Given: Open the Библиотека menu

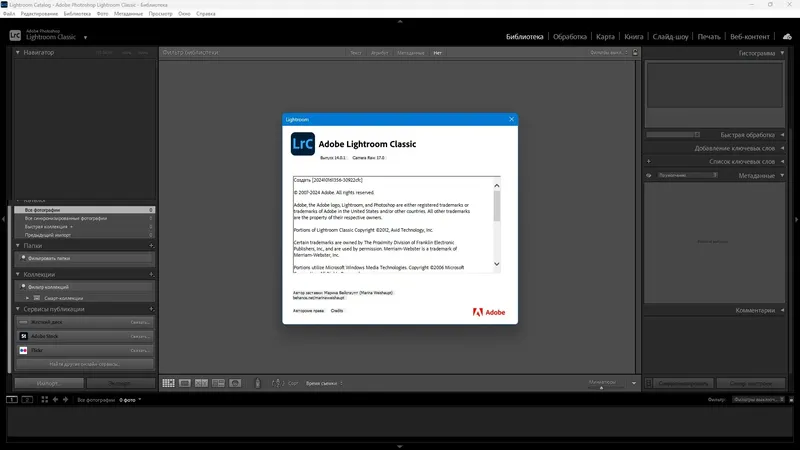Looking at the screenshot, I should [77, 14].
